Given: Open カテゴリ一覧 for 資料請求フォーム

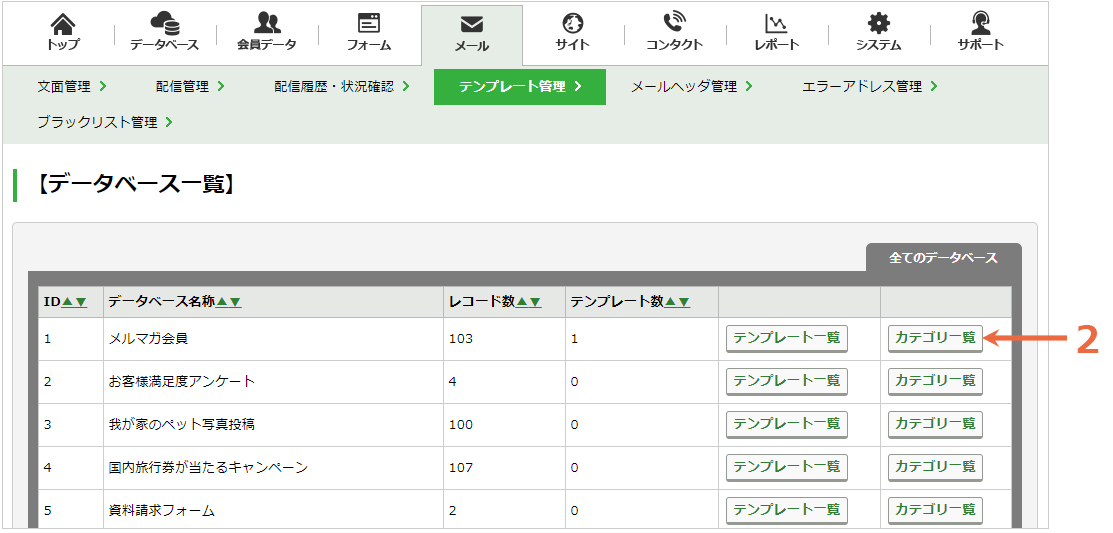Looking at the screenshot, I should 935,510.
